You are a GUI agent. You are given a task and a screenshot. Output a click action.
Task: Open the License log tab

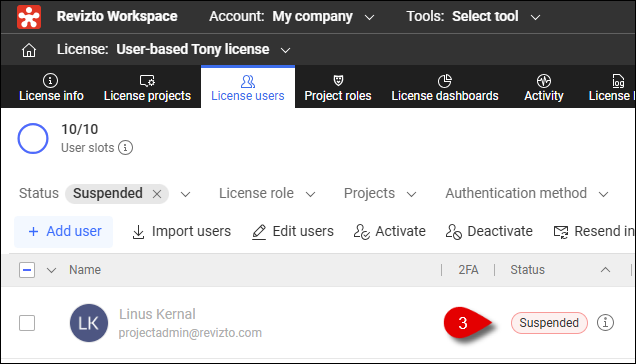click(x=611, y=87)
